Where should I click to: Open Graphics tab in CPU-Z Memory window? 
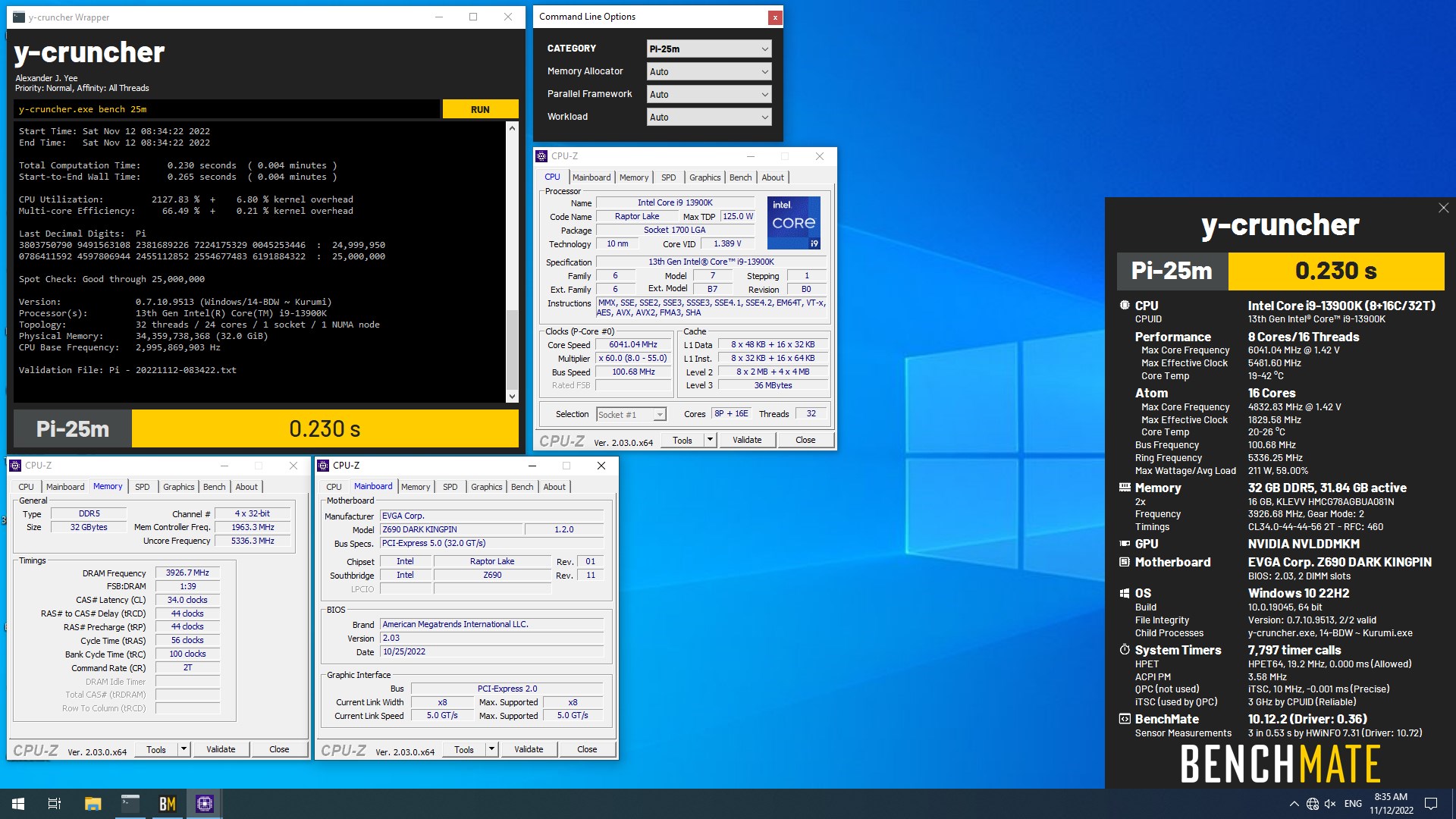point(178,487)
